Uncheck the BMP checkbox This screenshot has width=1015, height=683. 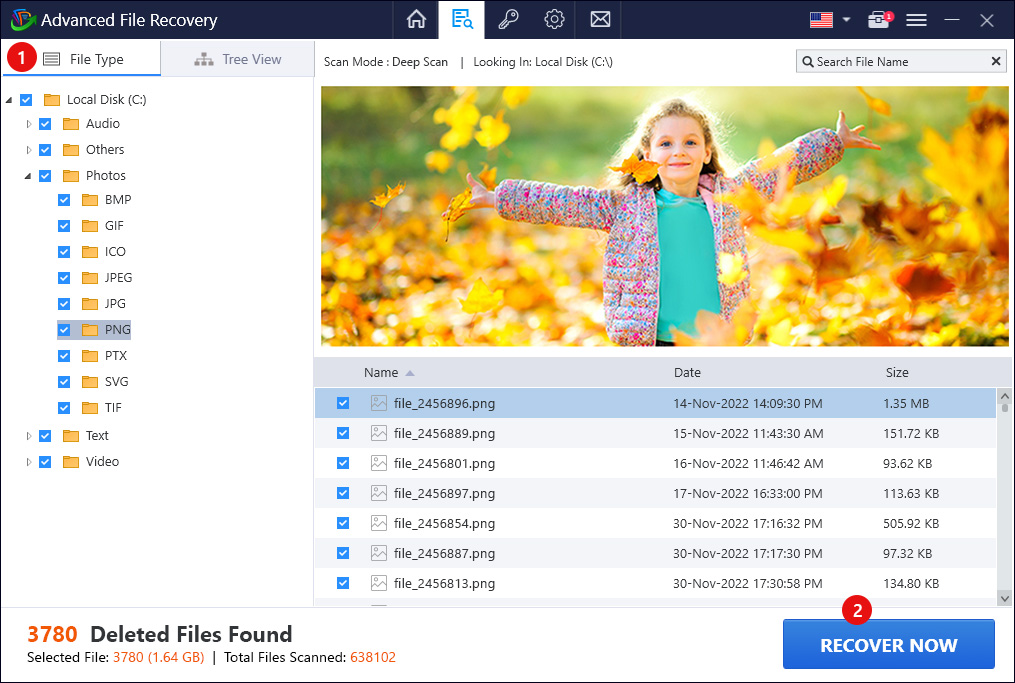(x=64, y=200)
